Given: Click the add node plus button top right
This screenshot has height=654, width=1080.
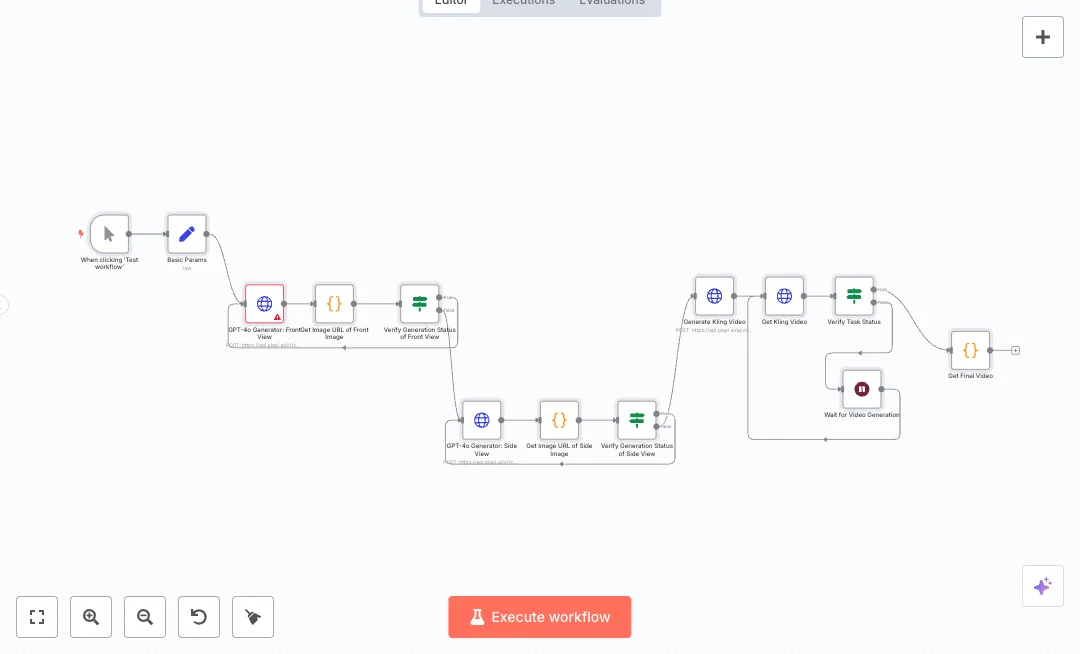Looking at the screenshot, I should pyautogui.click(x=1043, y=37).
